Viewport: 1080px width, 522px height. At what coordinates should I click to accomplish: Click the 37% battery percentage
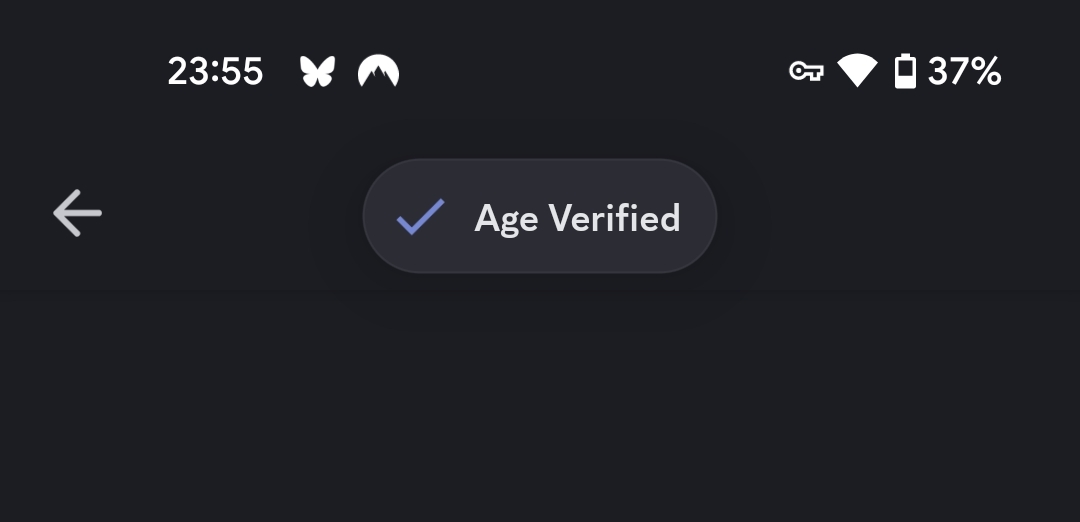tap(964, 71)
